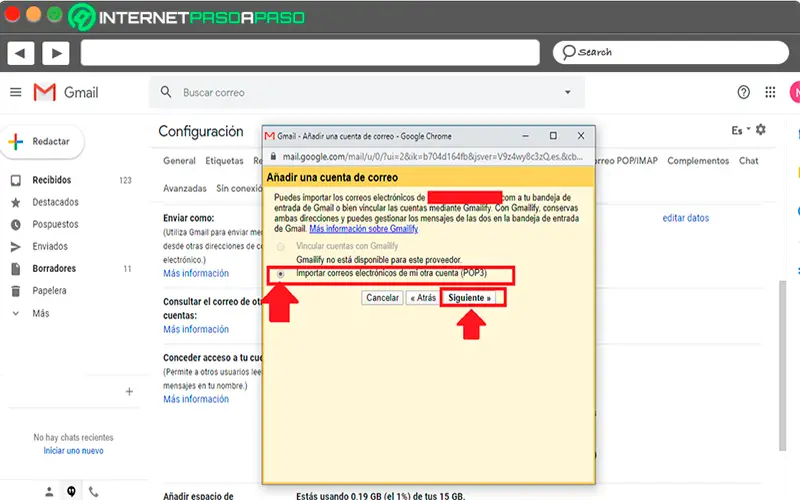This screenshot has height=500, width=800.
Task: Click the plus icon to add a chat
Action: click(x=129, y=391)
